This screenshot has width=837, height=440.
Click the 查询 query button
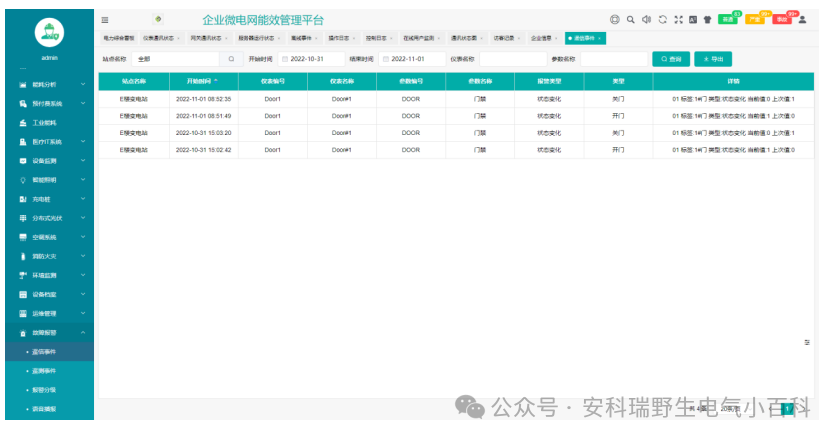click(671, 59)
